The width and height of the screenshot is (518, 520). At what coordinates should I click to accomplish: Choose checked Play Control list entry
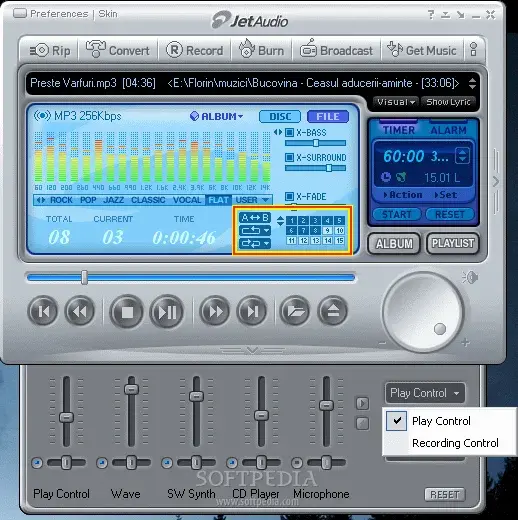click(x=450, y=421)
